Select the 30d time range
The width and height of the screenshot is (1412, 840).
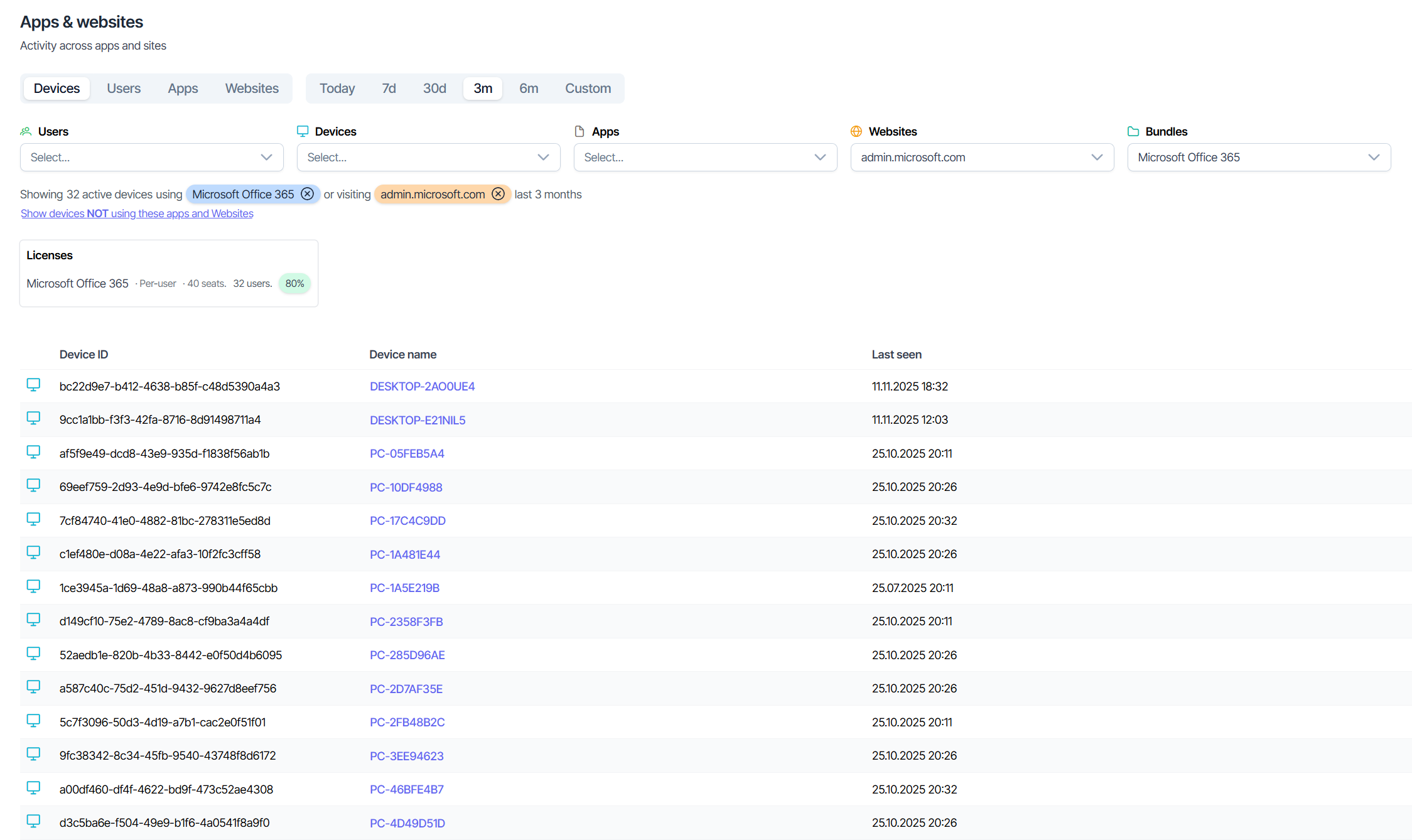click(434, 89)
